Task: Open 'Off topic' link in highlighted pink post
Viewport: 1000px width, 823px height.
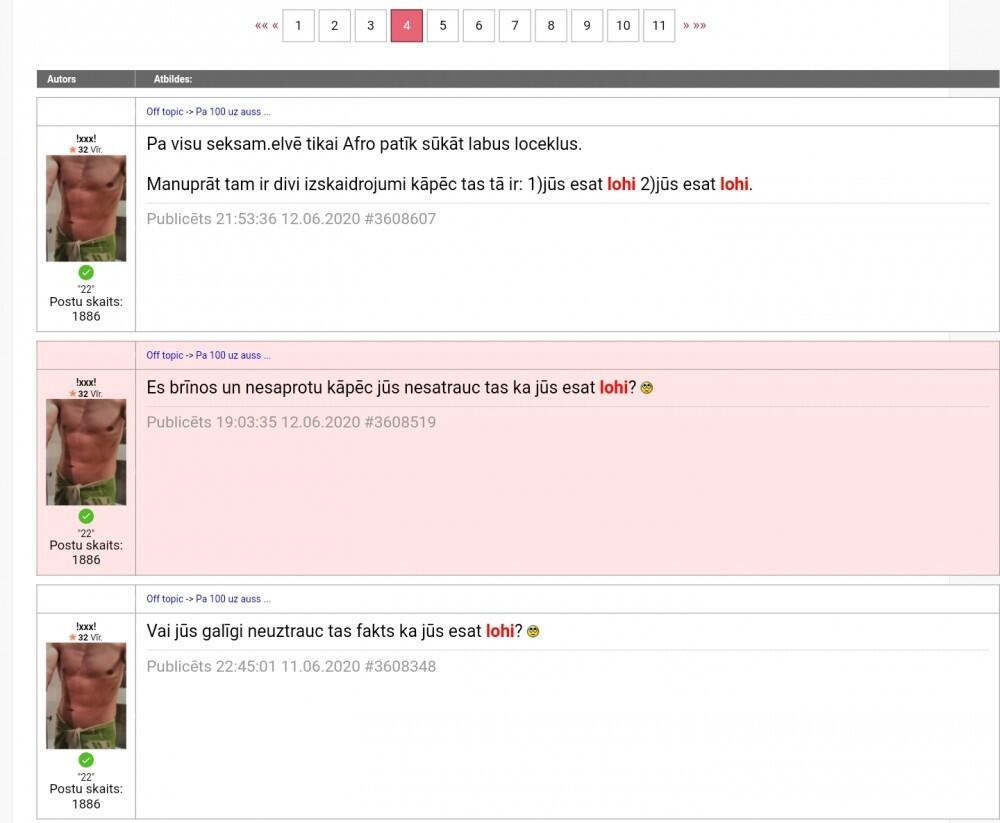Action: (165, 355)
